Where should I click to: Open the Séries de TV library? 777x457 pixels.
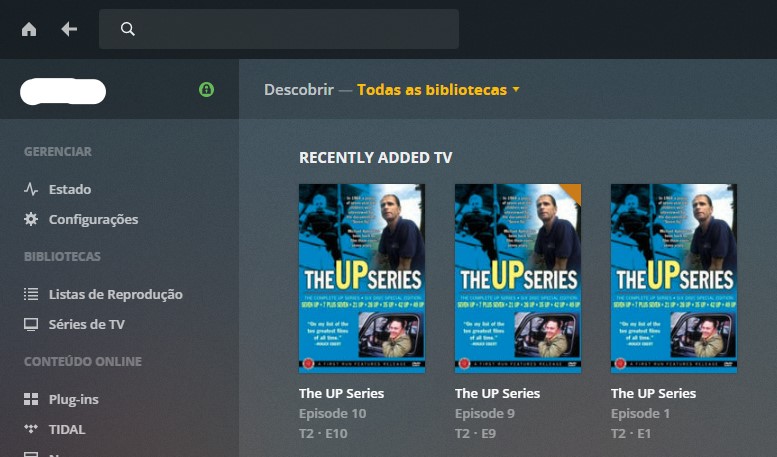pos(87,324)
